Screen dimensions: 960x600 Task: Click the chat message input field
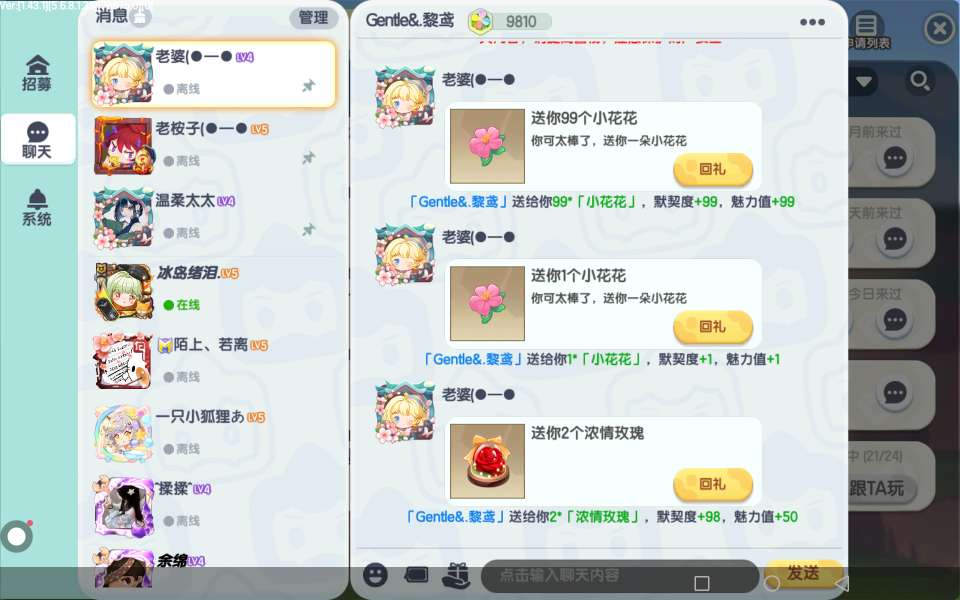(x=620, y=576)
